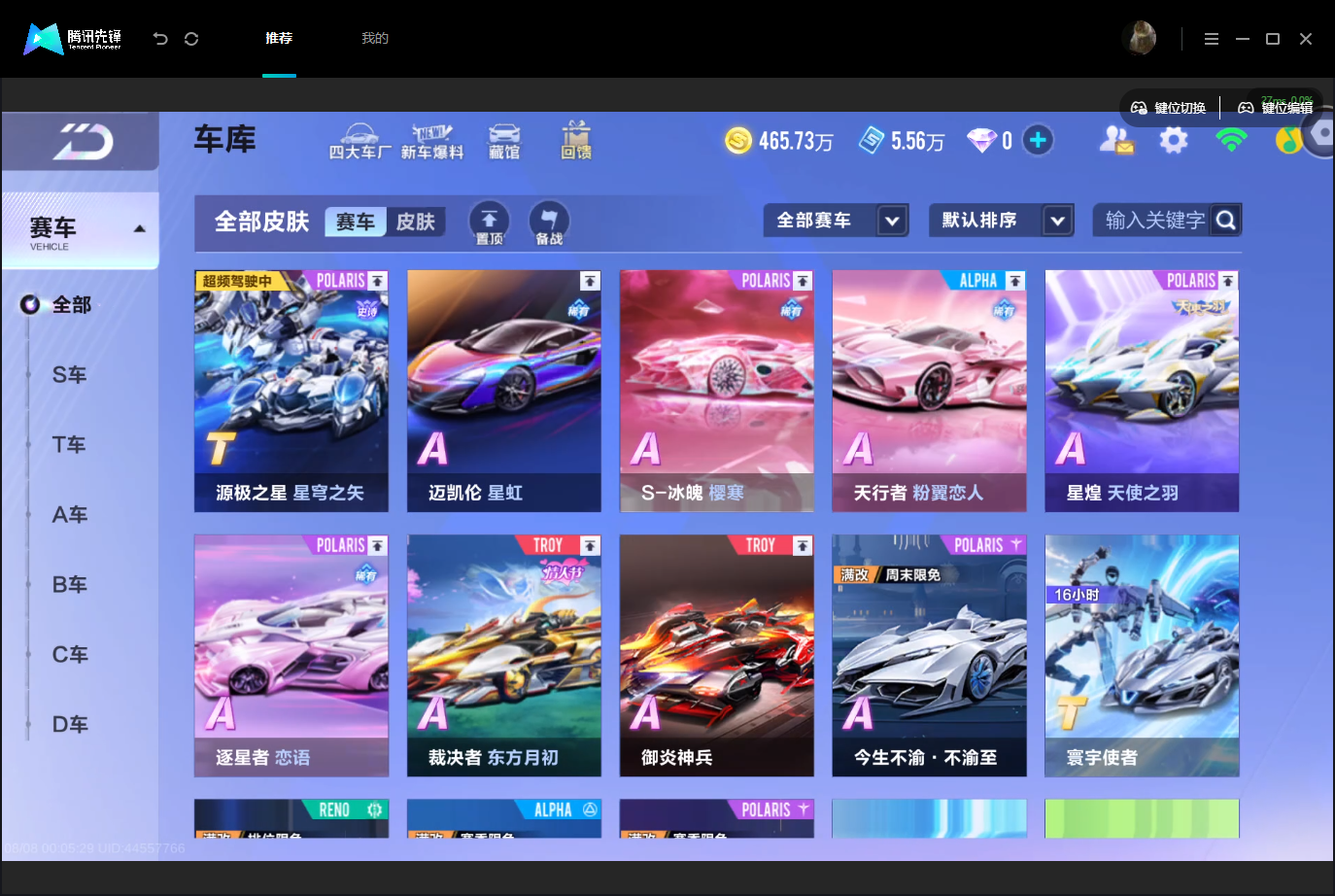Image resolution: width=1335 pixels, height=896 pixels.
Task: Filter by S车 class
Action: point(70,375)
